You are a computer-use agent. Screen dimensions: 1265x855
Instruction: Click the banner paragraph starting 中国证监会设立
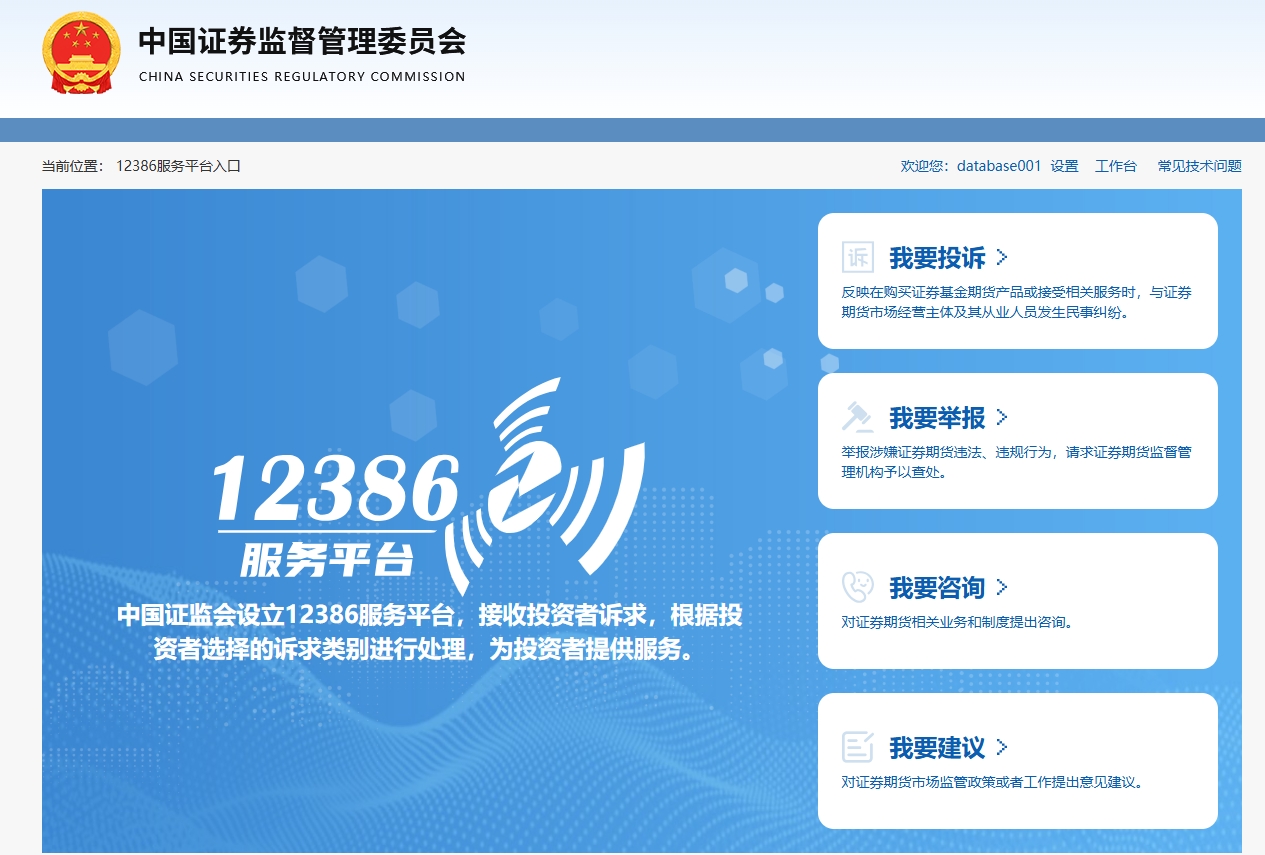430,632
